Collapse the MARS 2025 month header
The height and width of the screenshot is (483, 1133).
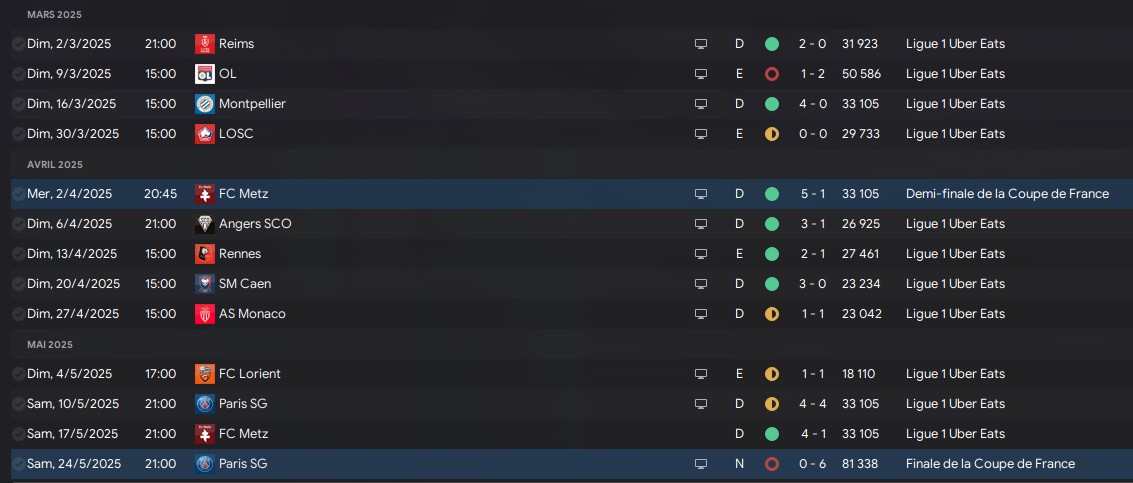click(x=54, y=14)
